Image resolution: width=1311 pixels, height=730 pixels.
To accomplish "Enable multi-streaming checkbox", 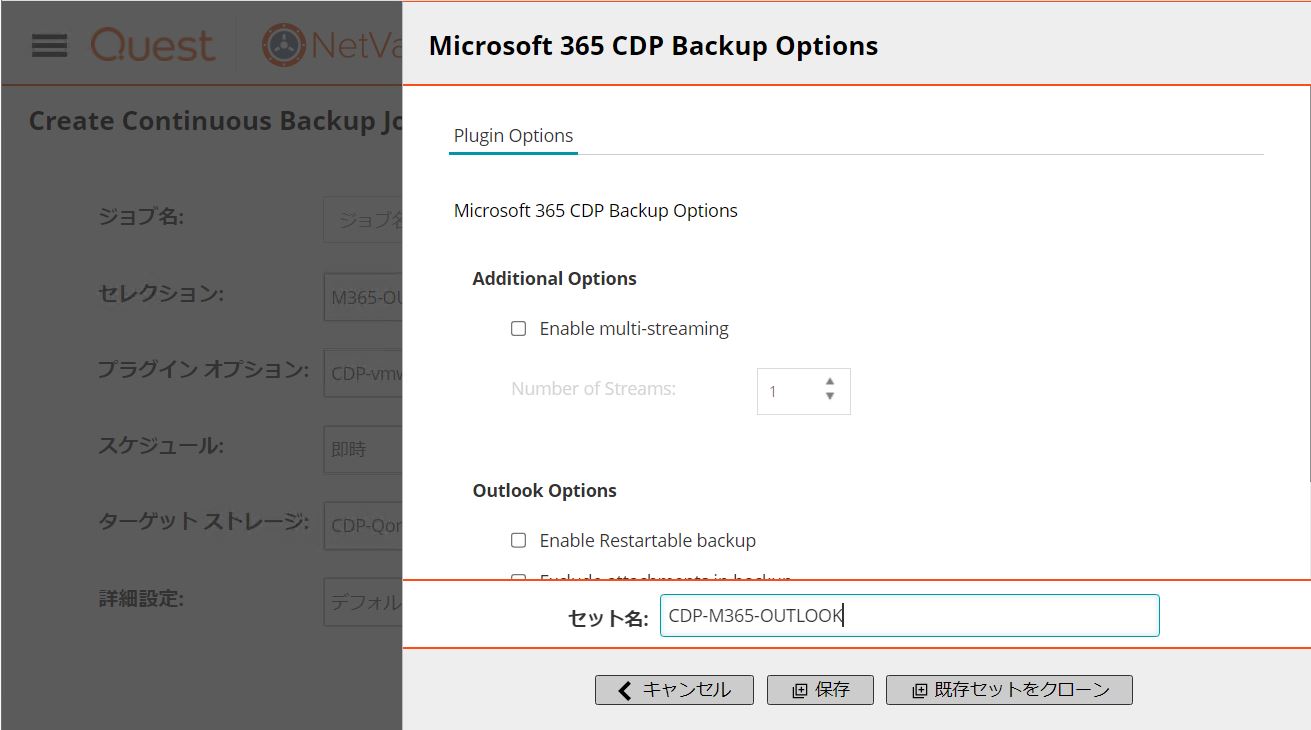I will click(518, 328).
